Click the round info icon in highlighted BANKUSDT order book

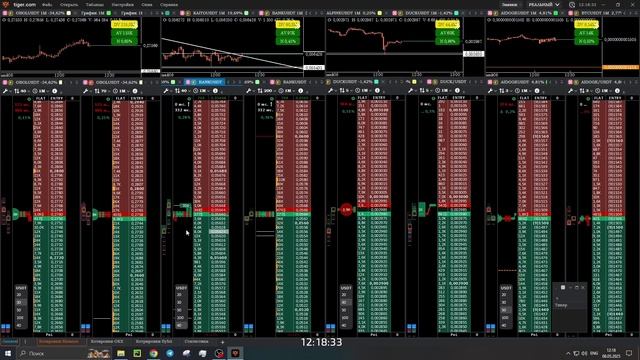[x=216, y=91]
